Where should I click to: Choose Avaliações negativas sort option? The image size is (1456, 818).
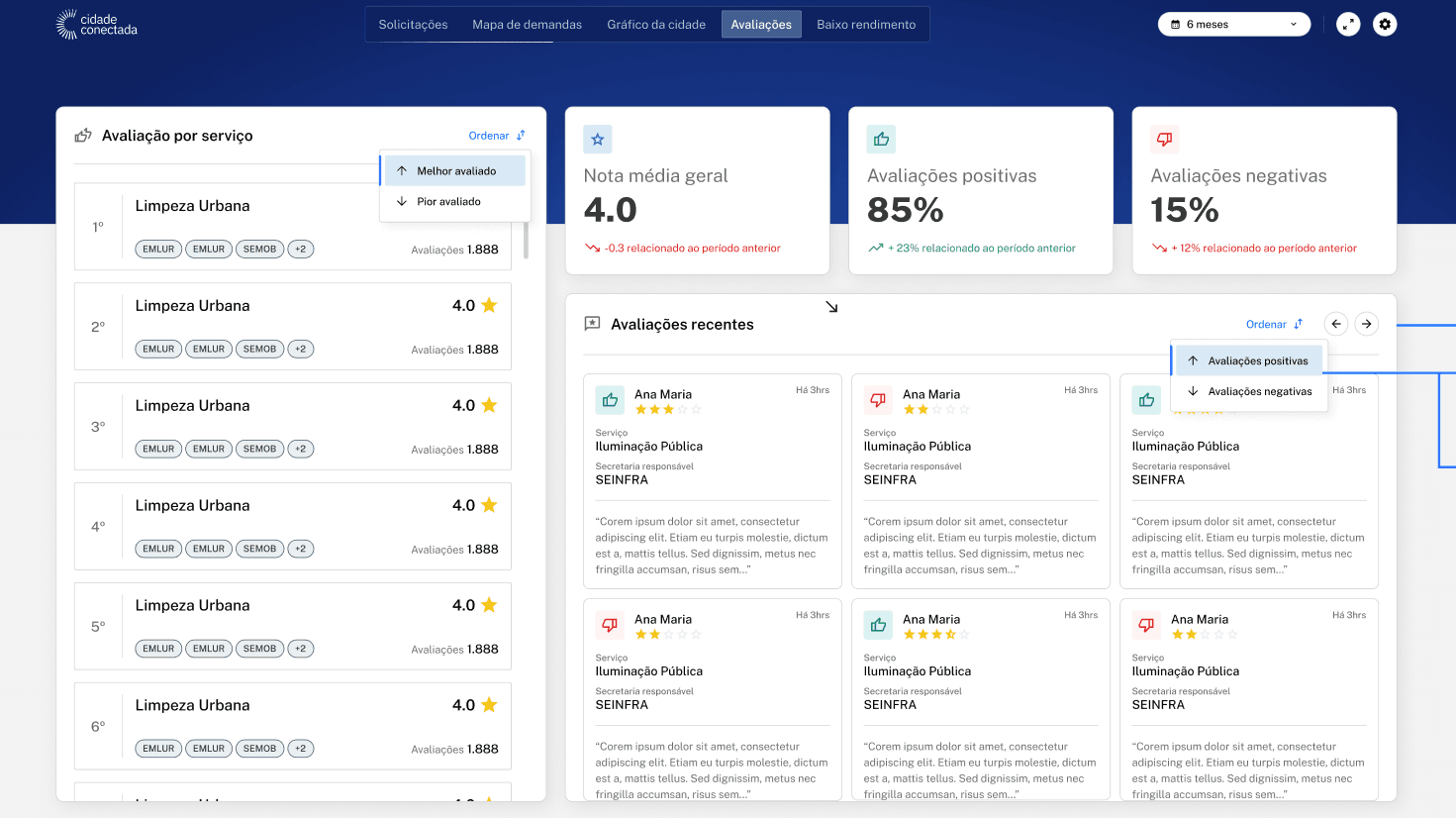pos(1248,391)
